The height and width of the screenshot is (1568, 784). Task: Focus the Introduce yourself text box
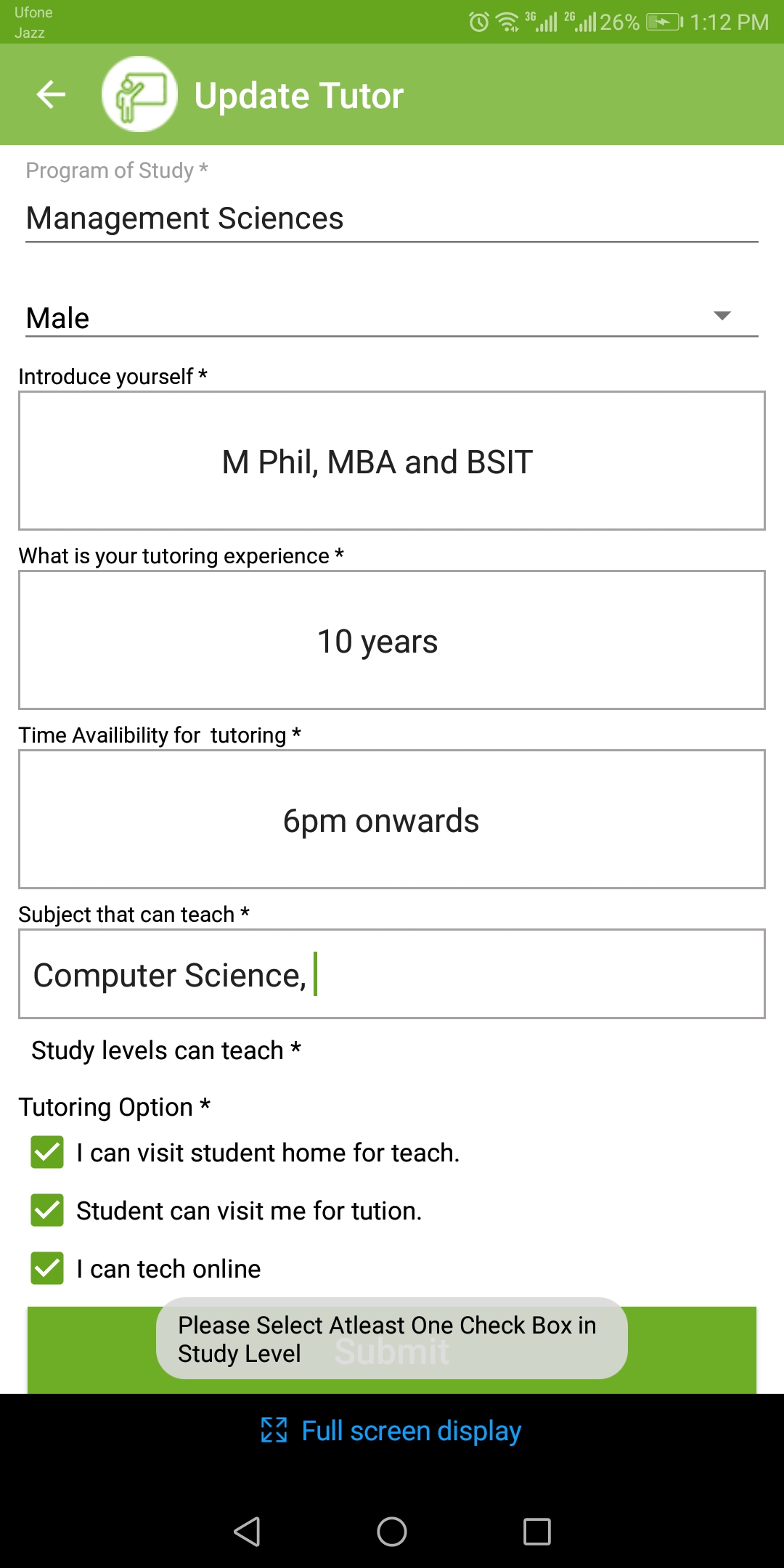pyautogui.click(x=392, y=461)
